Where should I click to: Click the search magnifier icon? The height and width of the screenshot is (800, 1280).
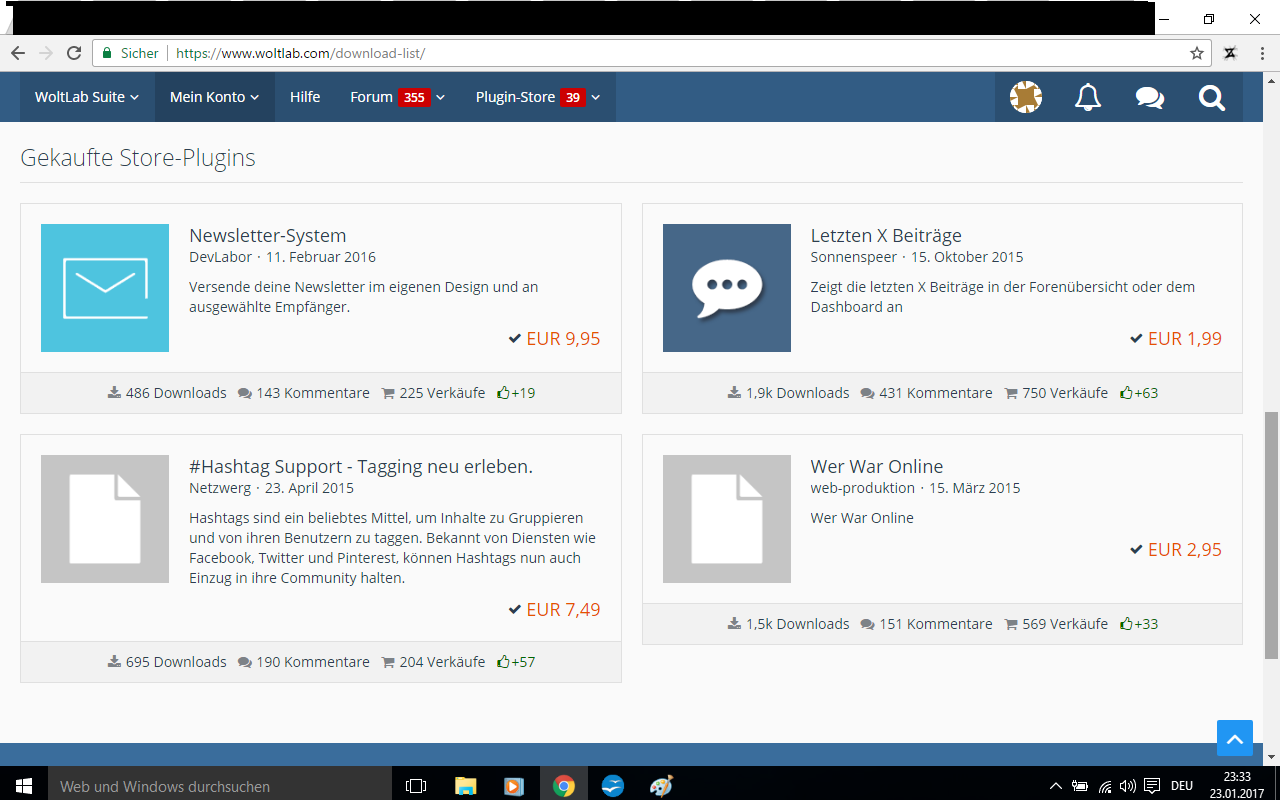(1211, 97)
